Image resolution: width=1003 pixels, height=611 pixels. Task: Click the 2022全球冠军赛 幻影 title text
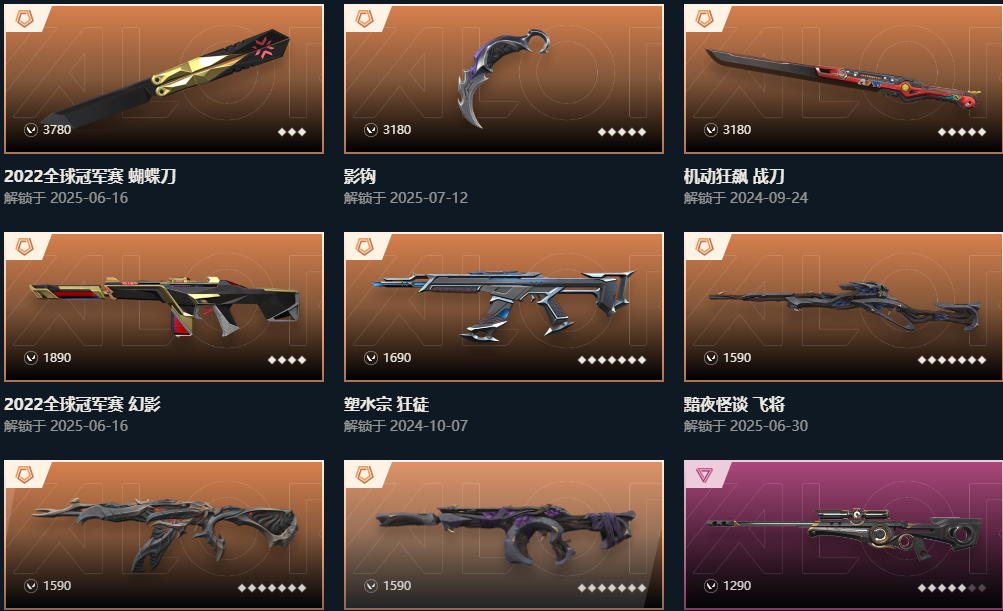click(82, 404)
